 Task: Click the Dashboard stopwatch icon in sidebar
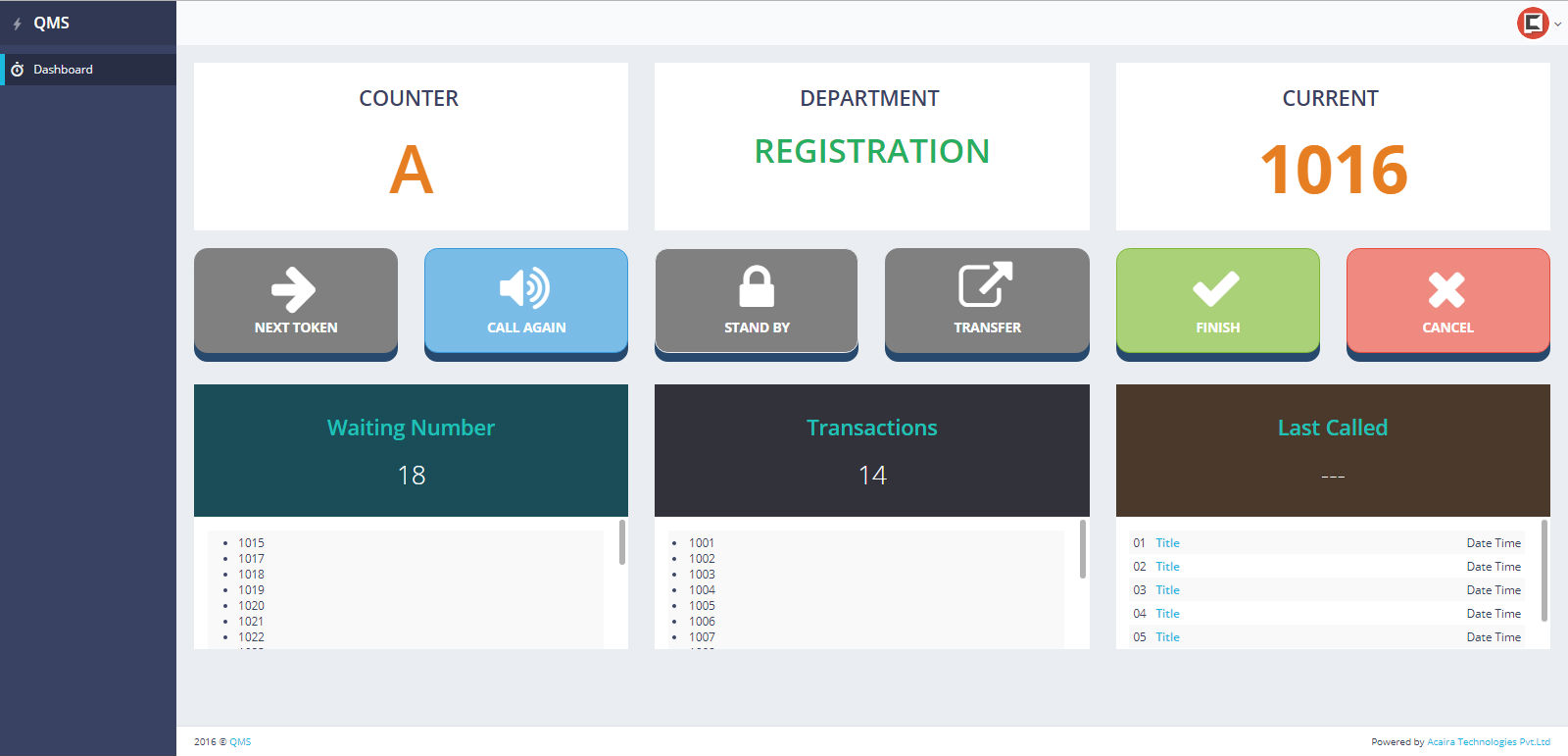tap(17, 70)
